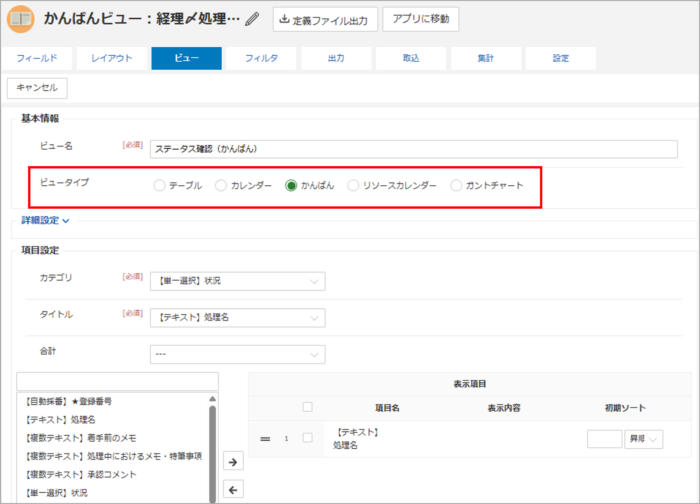Click the 定義ファイル出力 button
Viewport: 700px width, 504px height.
point(325,20)
